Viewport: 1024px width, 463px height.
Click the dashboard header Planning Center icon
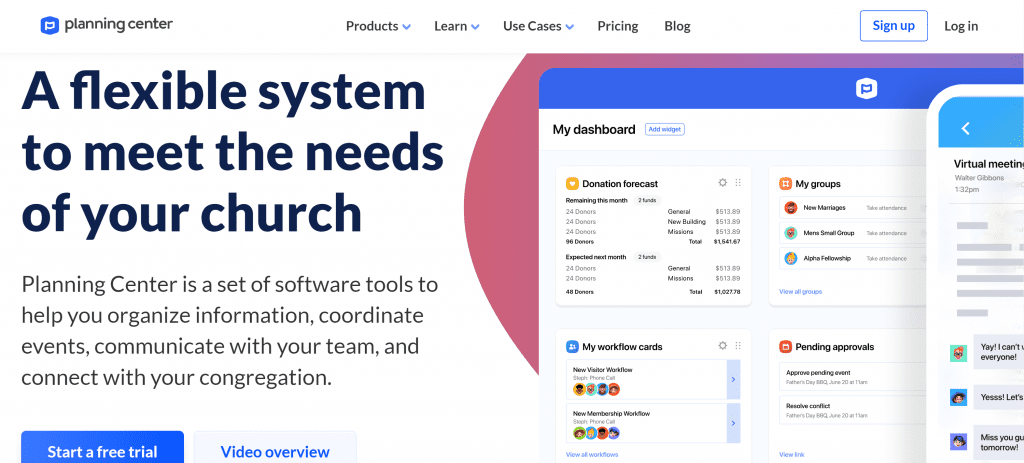tap(866, 88)
